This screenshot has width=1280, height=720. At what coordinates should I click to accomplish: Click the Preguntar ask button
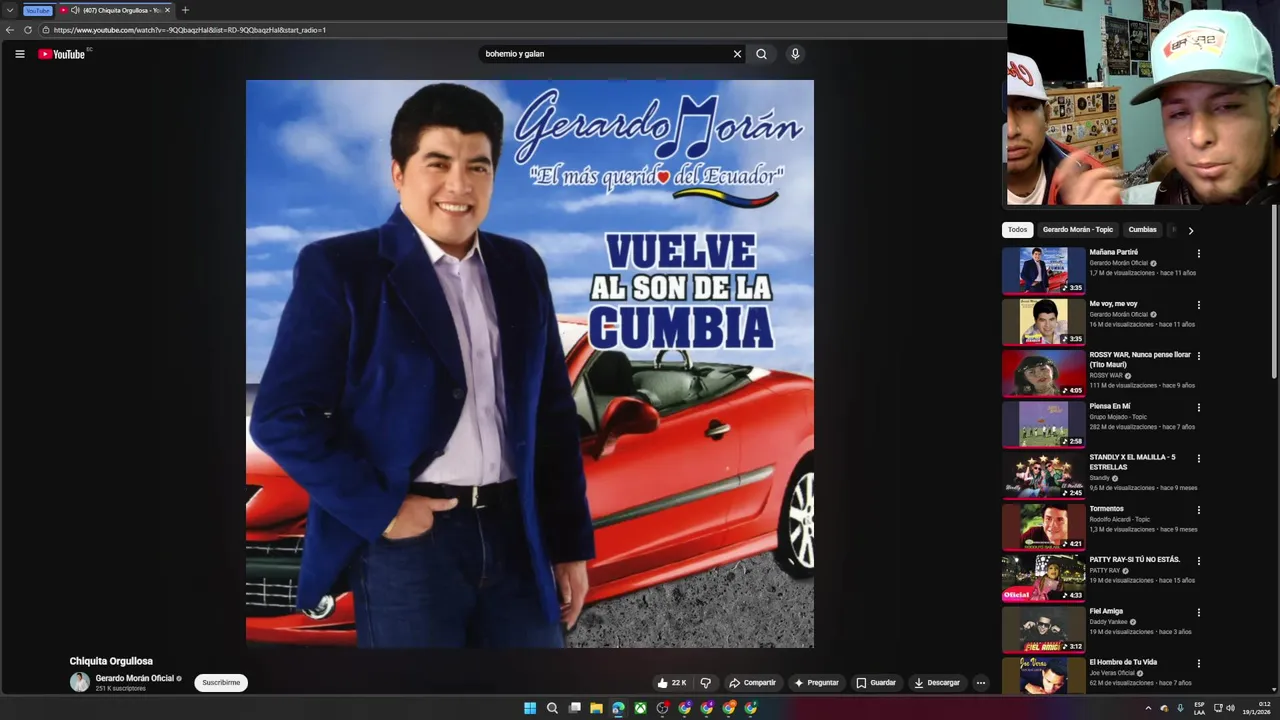pos(817,683)
